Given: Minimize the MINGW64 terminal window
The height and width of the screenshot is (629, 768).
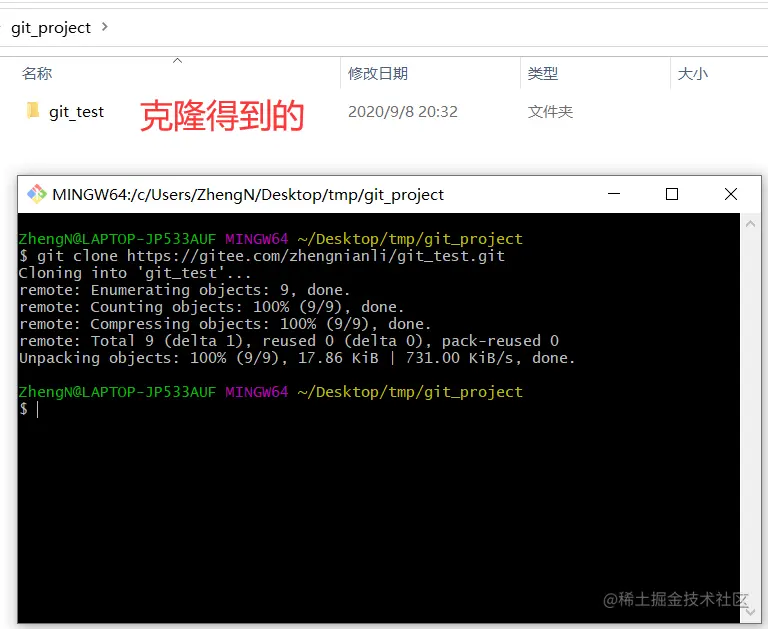Looking at the screenshot, I should 614,194.
